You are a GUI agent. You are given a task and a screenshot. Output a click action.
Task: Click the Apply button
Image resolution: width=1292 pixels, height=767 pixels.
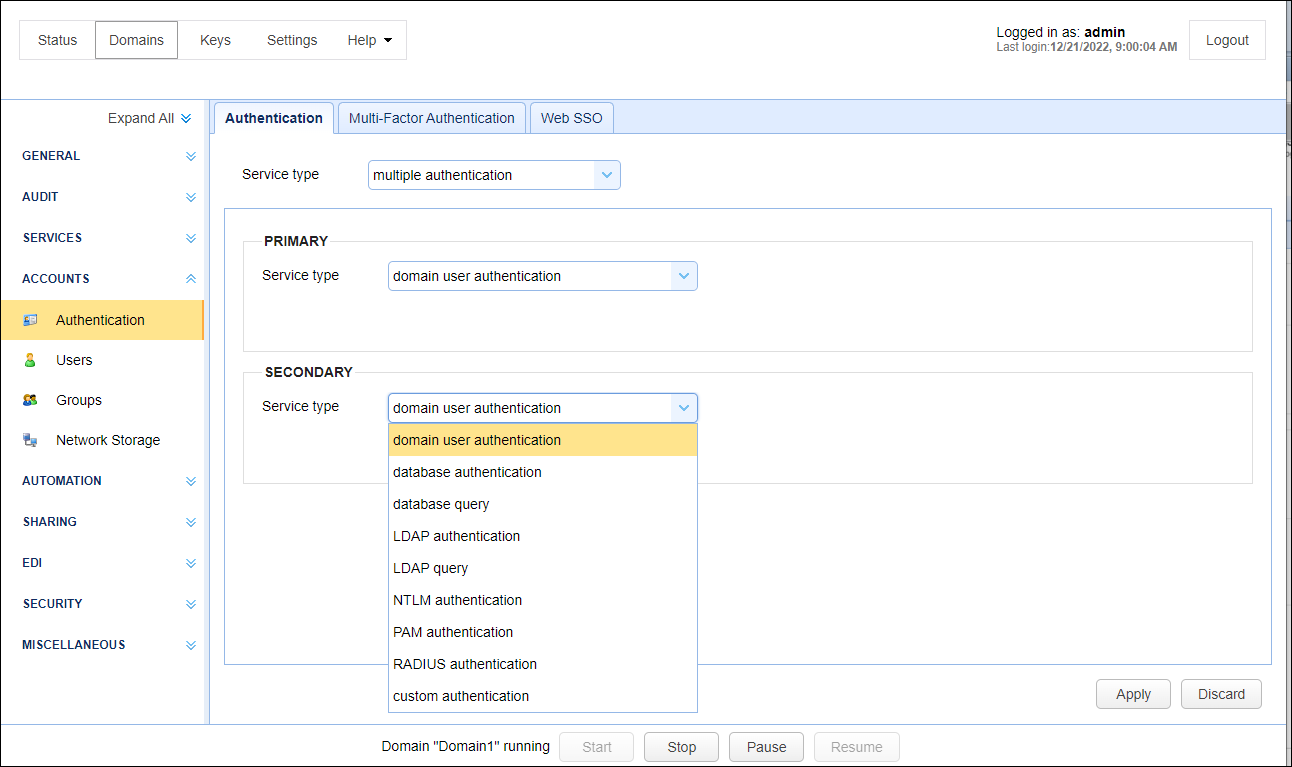click(1133, 694)
